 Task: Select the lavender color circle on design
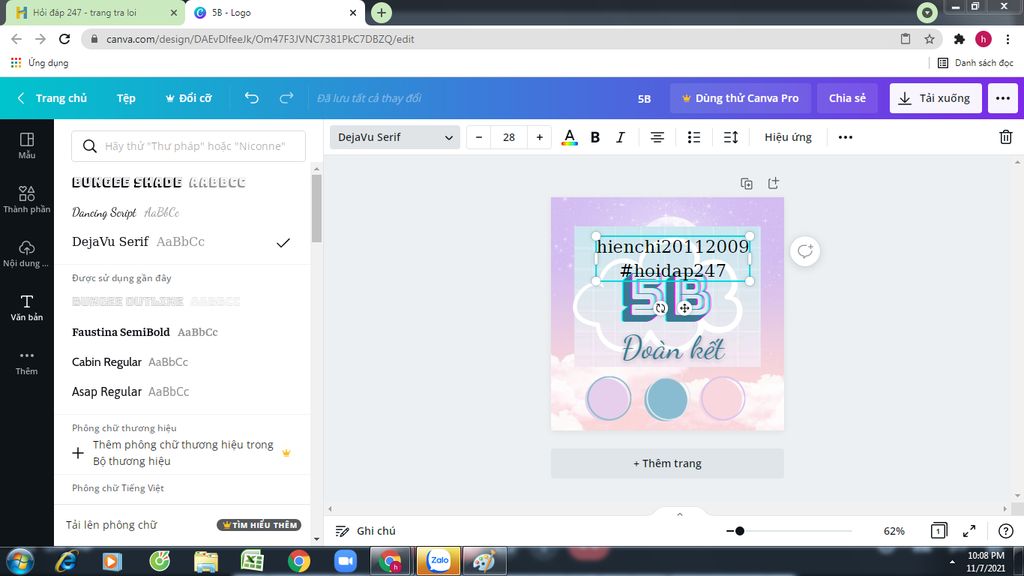609,398
